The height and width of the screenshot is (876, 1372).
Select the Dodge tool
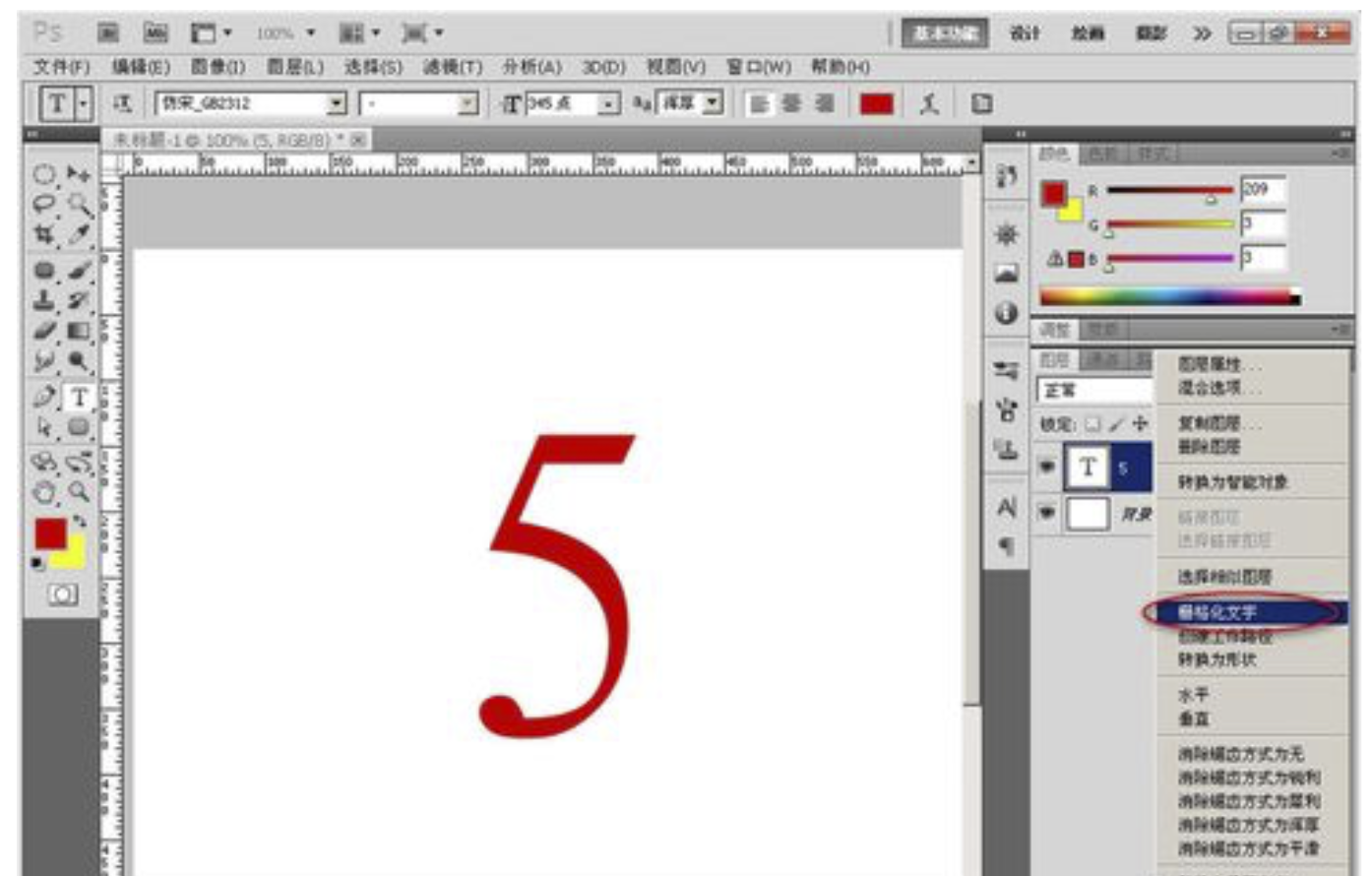(x=79, y=361)
